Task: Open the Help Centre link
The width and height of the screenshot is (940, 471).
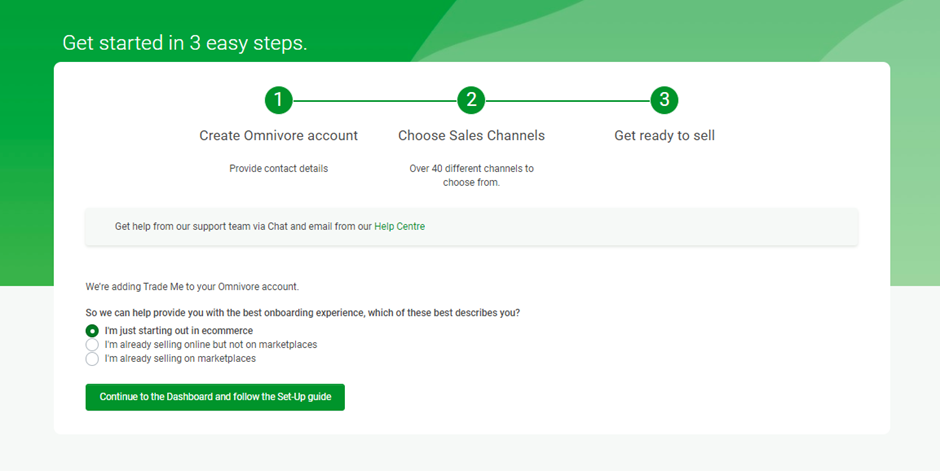Action: [x=399, y=227]
